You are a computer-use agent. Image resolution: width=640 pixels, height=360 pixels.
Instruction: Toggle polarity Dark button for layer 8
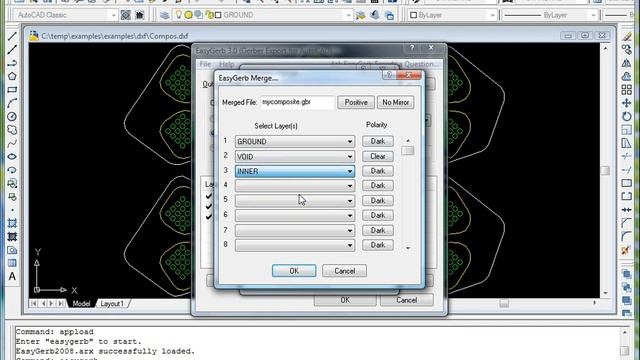coord(378,245)
